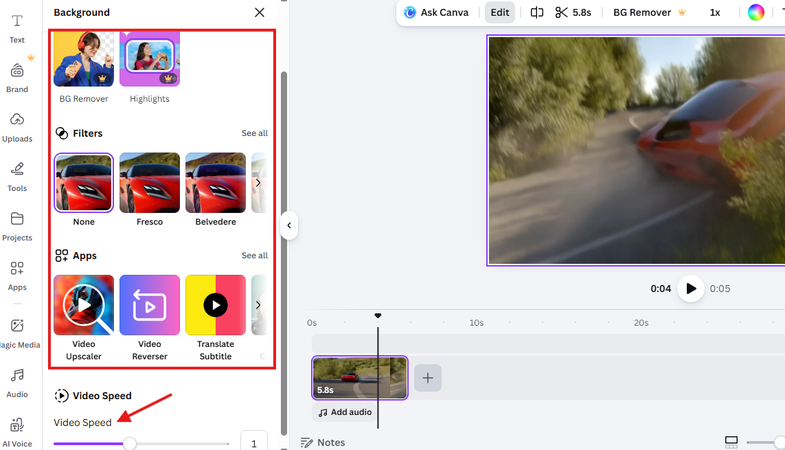Play the video preview
This screenshot has height=450, width=785.
click(x=691, y=289)
